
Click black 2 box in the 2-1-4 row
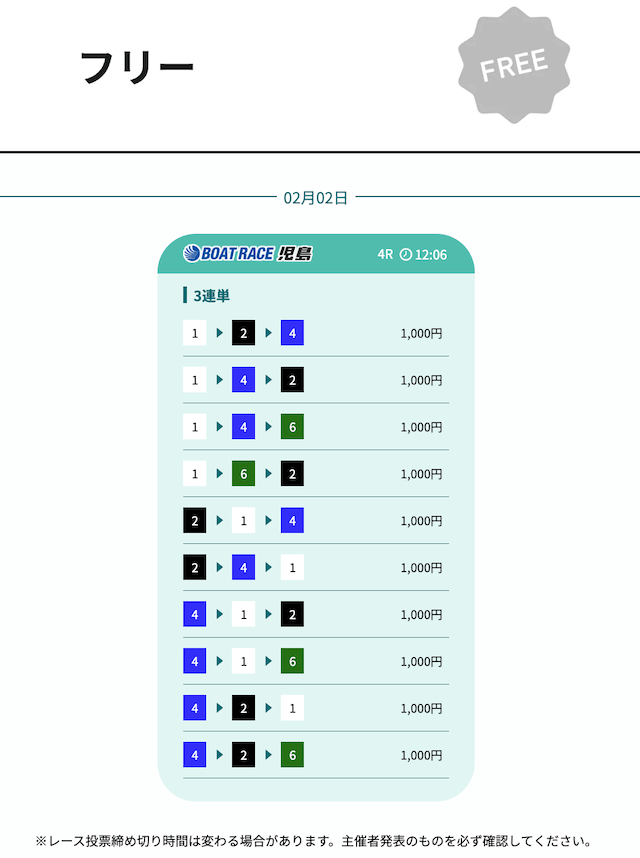(x=194, y=521)
